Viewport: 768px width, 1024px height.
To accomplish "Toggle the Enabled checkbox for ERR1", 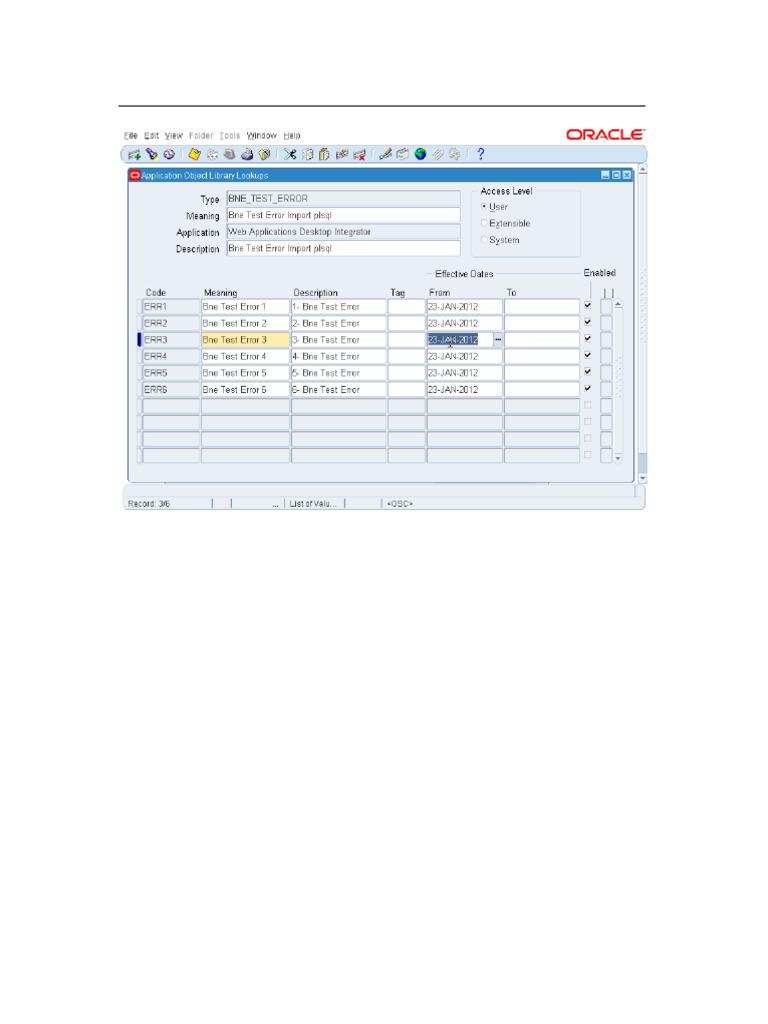I will (x=588, y=306).
